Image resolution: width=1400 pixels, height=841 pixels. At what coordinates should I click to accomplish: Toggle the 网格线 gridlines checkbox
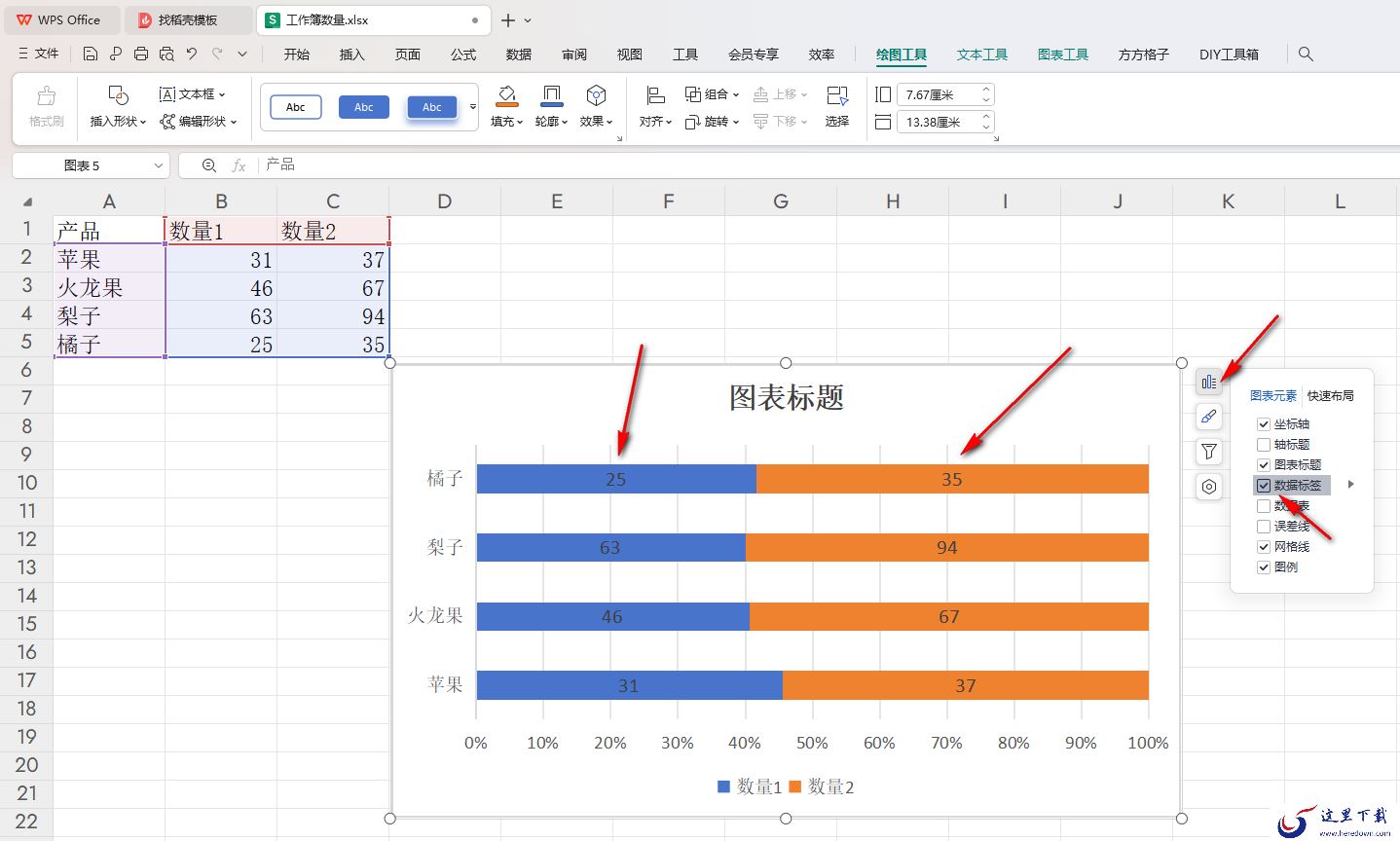coord(1264,547)
